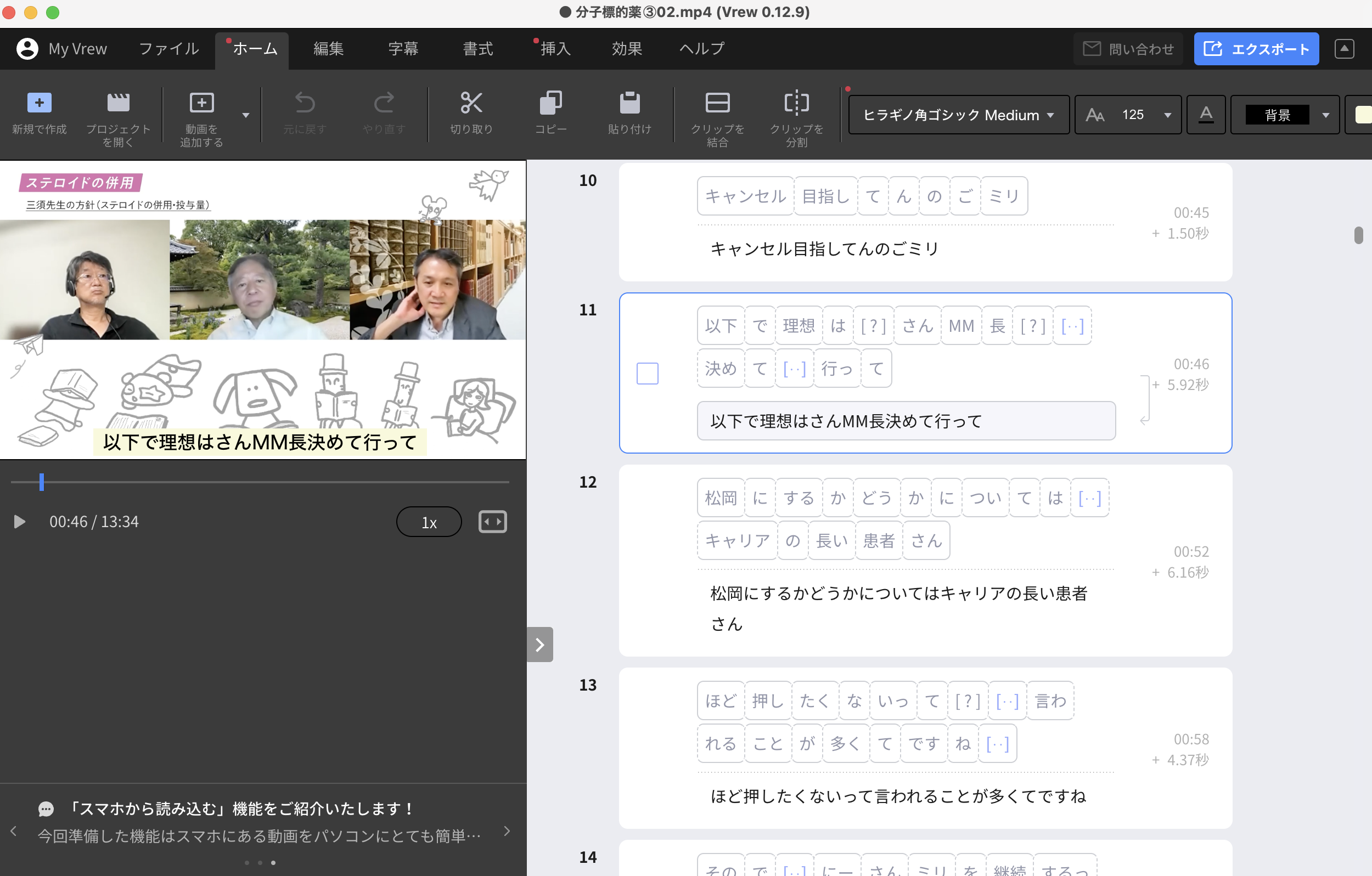Select the word キャリア in clip 12

[x=737, y=540]
